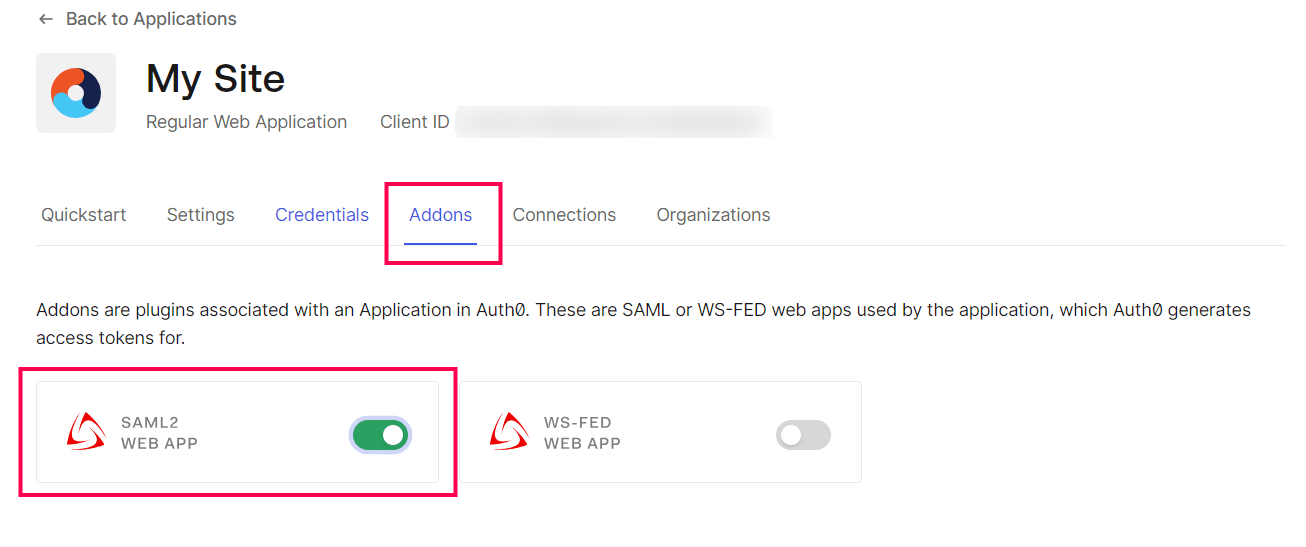Click the SAML2 Web App Auth0 icon
The height and width of the screenshot is (547, 1306).
pos(86,432)
